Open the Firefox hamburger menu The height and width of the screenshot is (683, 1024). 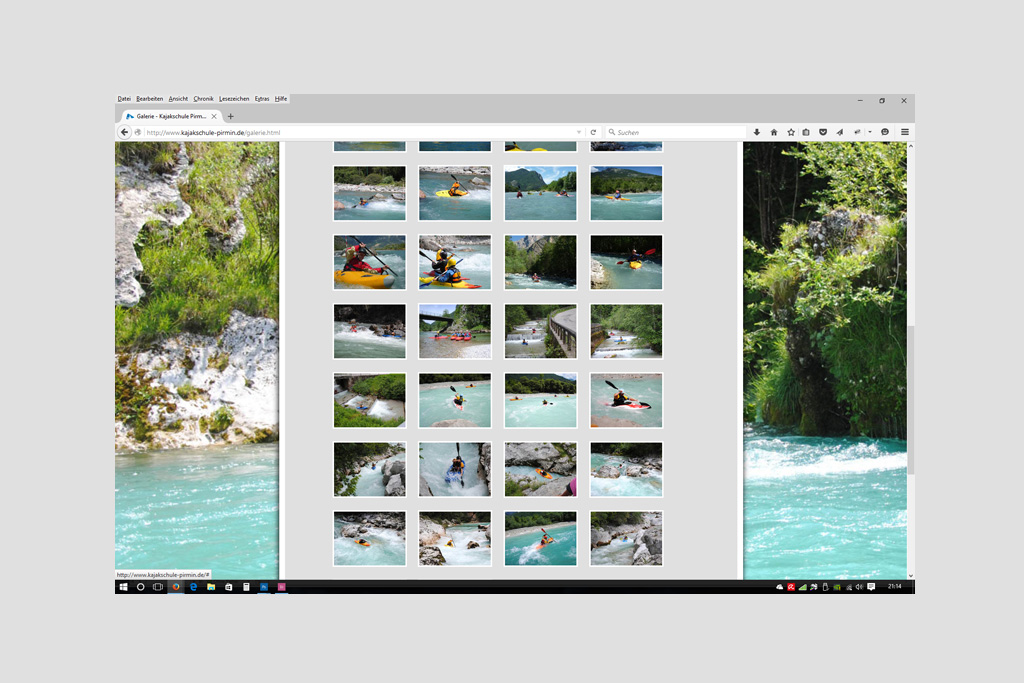point(905,132)
